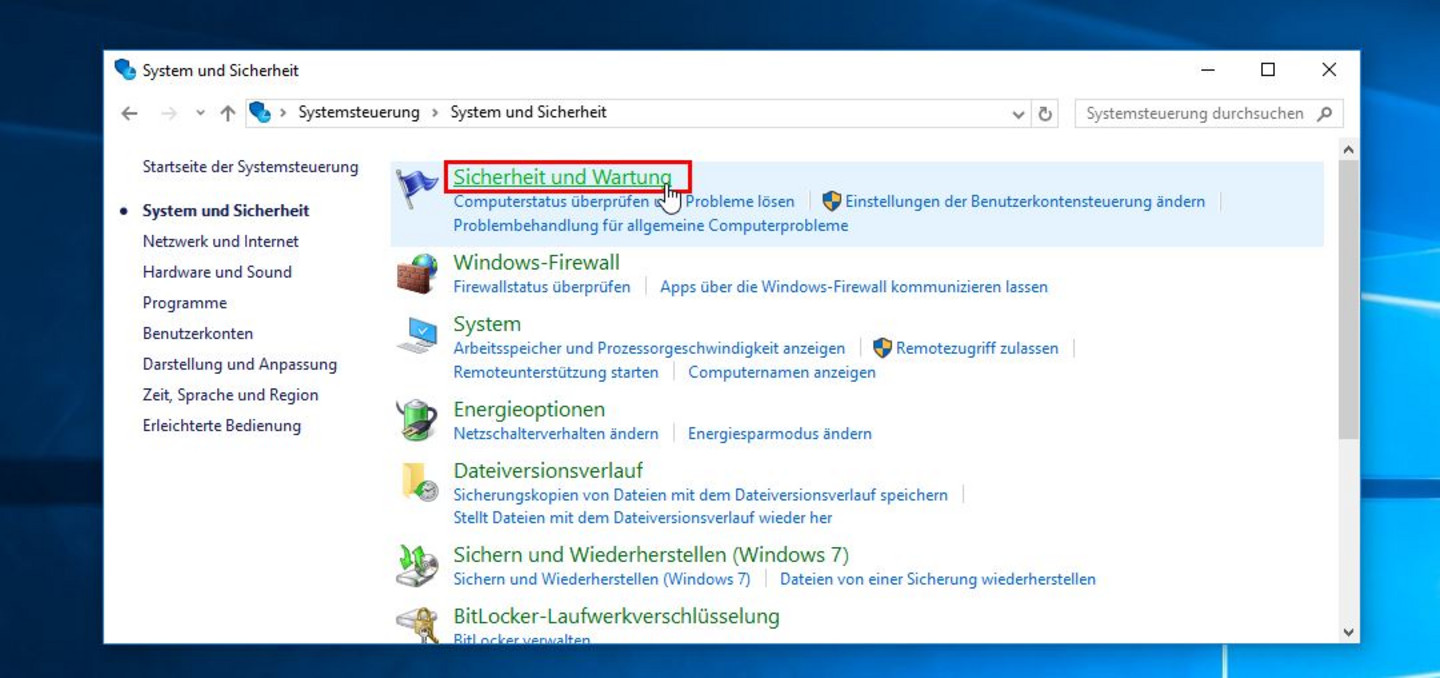
Task: Click the vertical scrollbar thumb
Action: 1348,299
